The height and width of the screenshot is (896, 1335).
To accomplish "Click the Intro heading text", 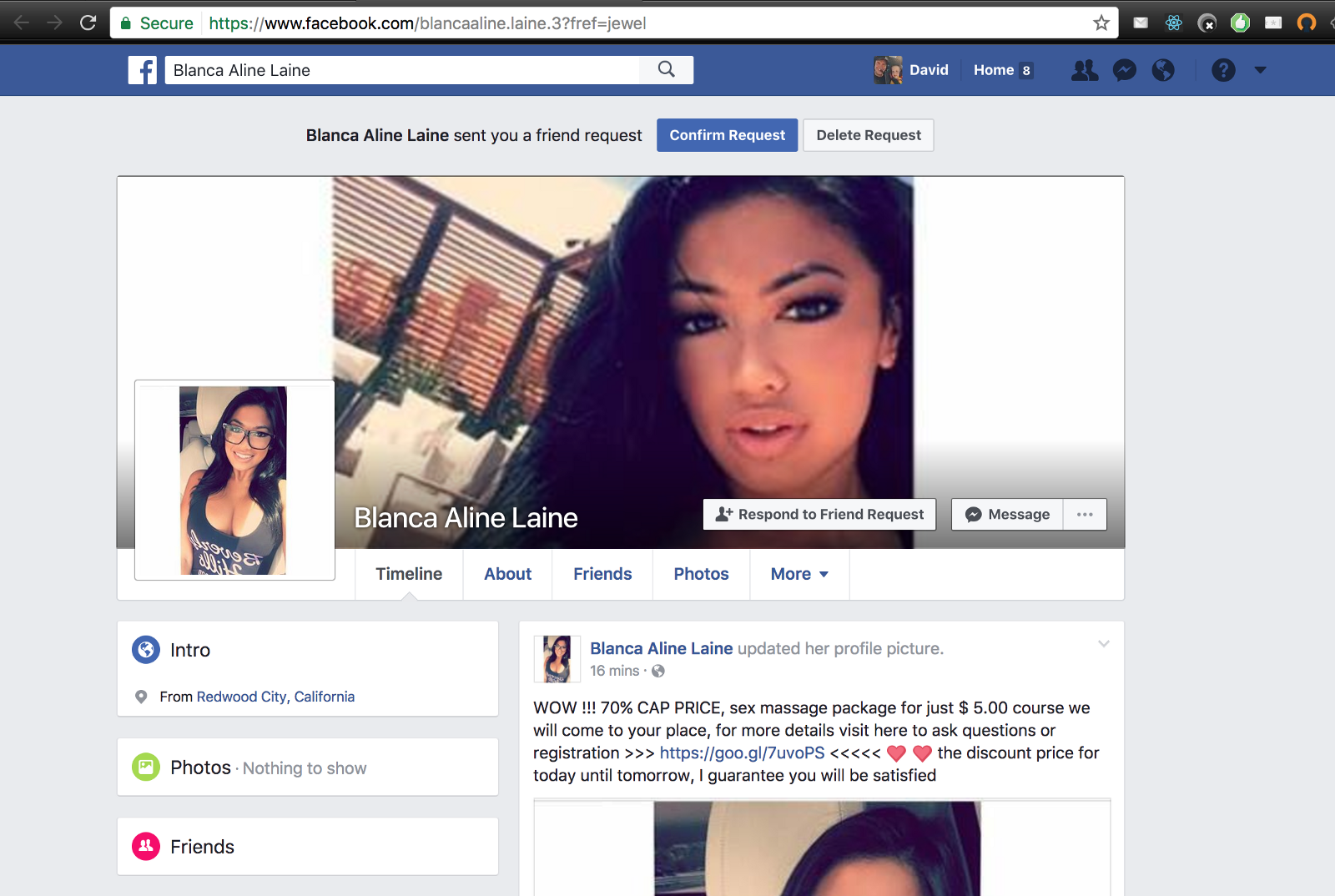I will [x=190, y=650].
